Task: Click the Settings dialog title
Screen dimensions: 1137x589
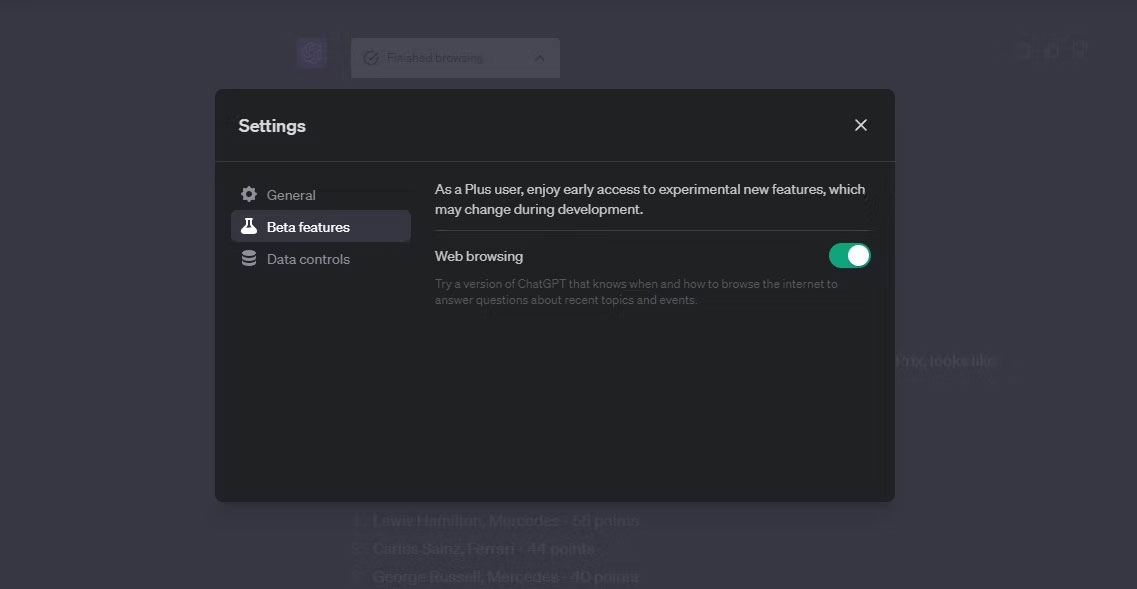Action: pos(272,125)
